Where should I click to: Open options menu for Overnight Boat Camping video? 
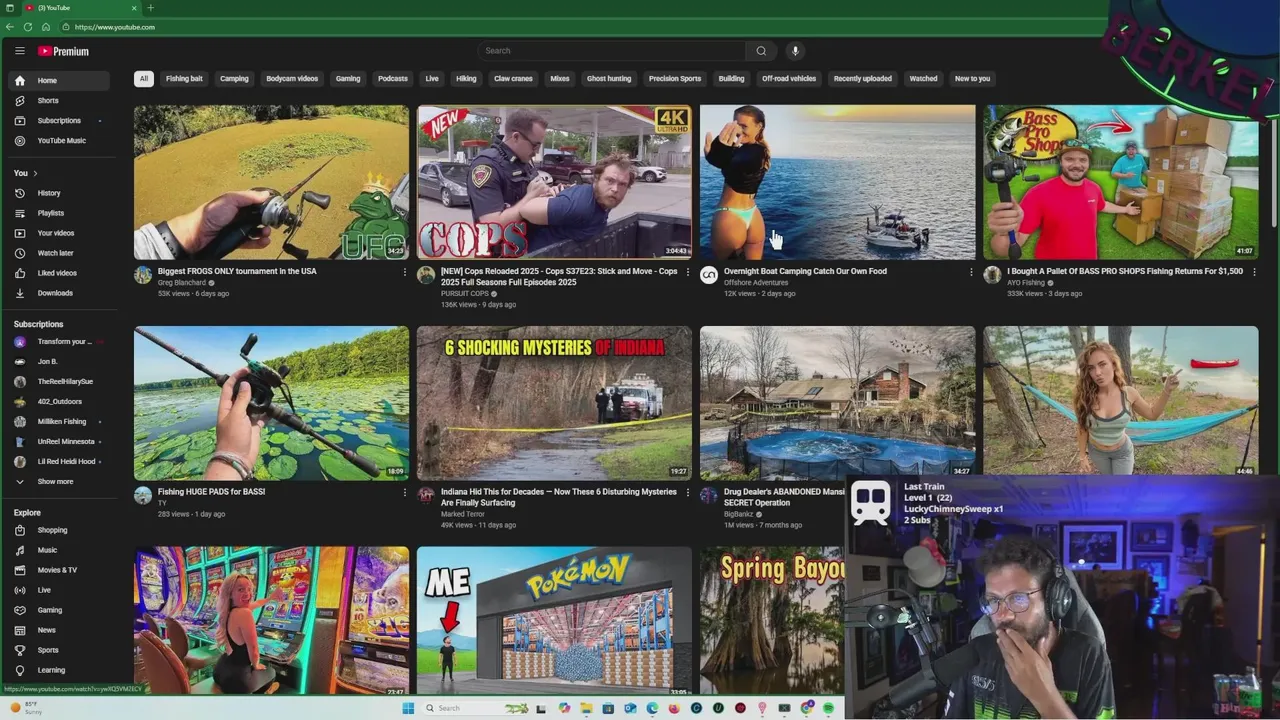[x=971, y=272]
